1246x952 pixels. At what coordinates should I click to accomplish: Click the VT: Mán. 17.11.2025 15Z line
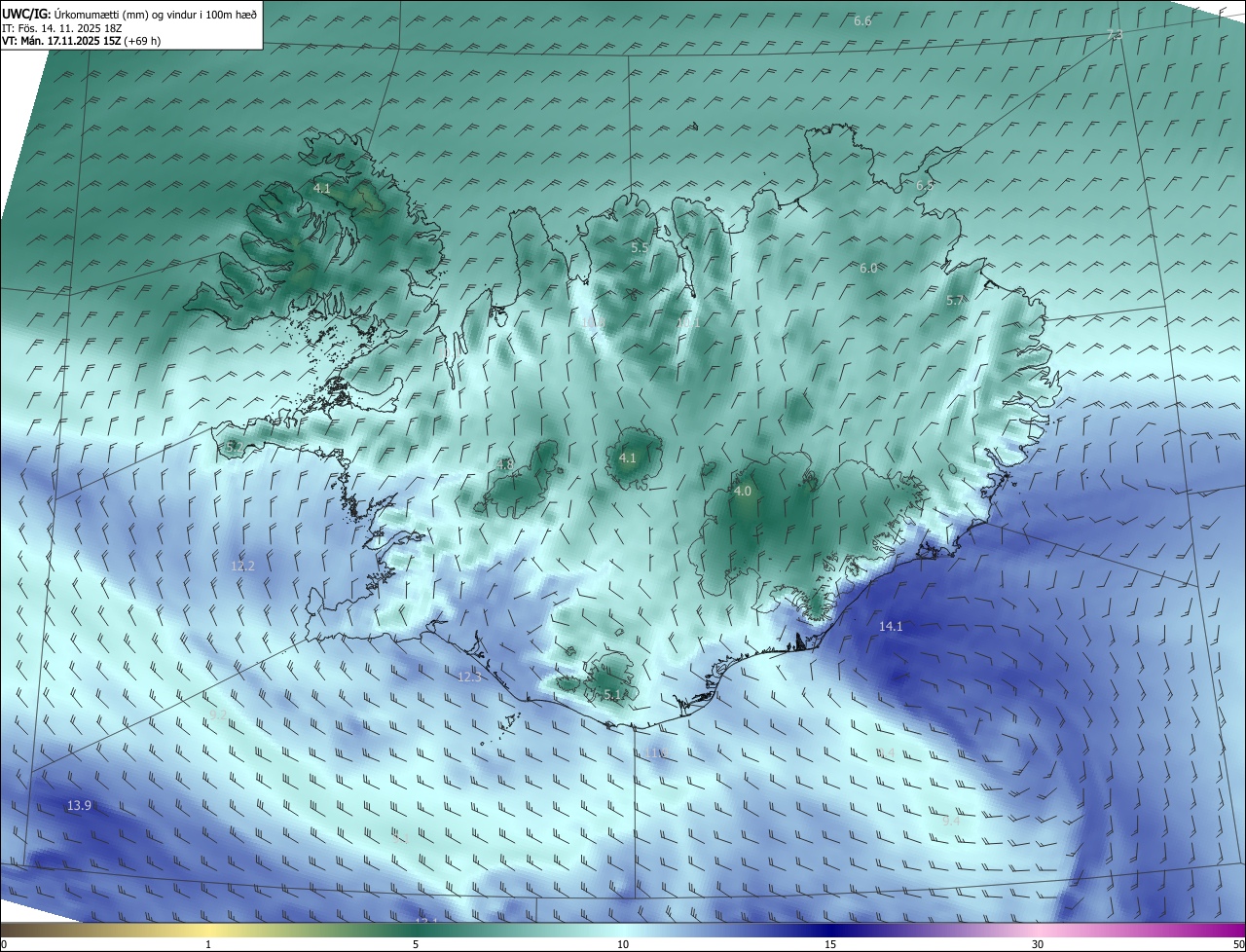[81, 41]
